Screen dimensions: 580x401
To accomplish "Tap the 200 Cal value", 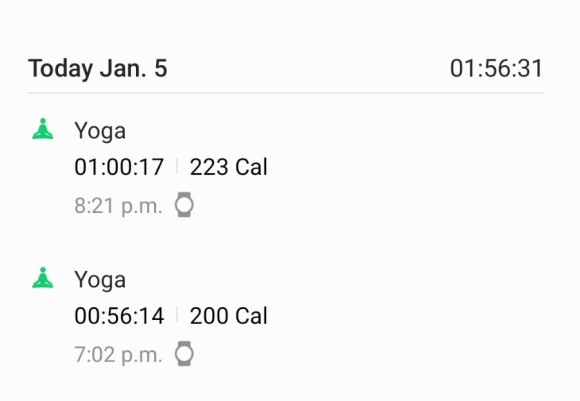I will 229,316.
